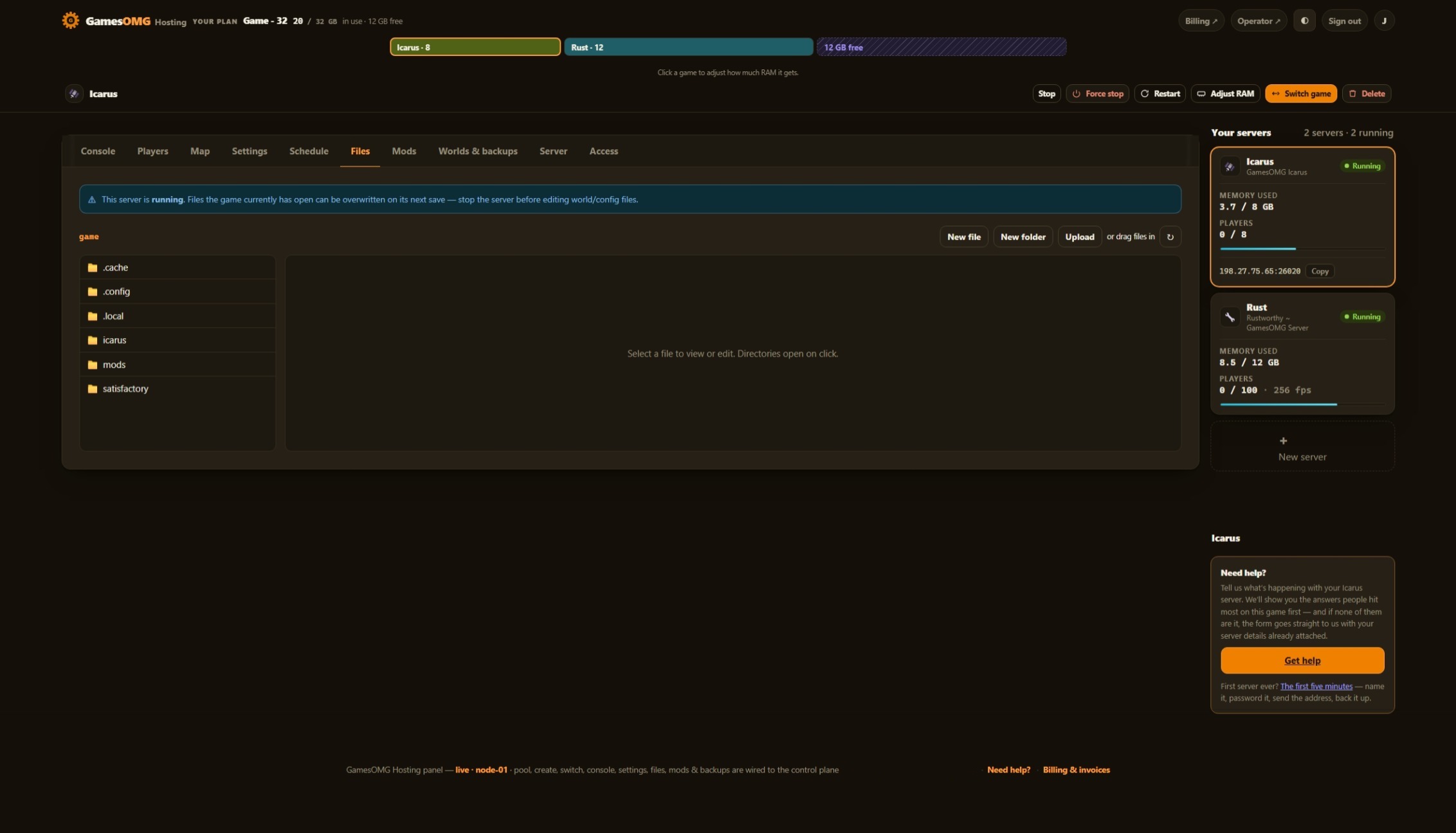Open the mods folder
This screenshot has width=1456, height=833.
pyautogui.click(x=177, y=364)
